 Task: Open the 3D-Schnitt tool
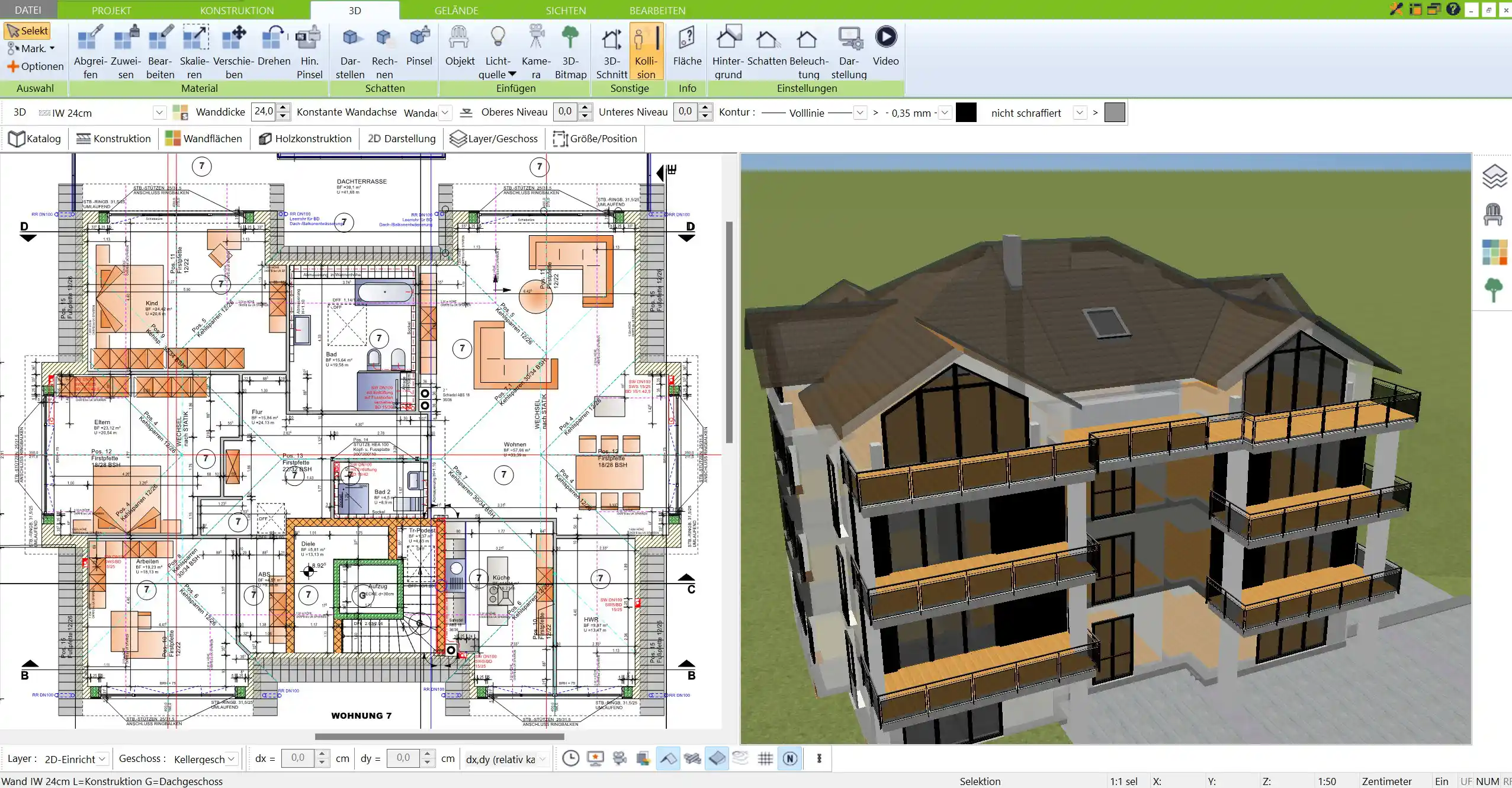pyautogui.click(x=611, y=50)
